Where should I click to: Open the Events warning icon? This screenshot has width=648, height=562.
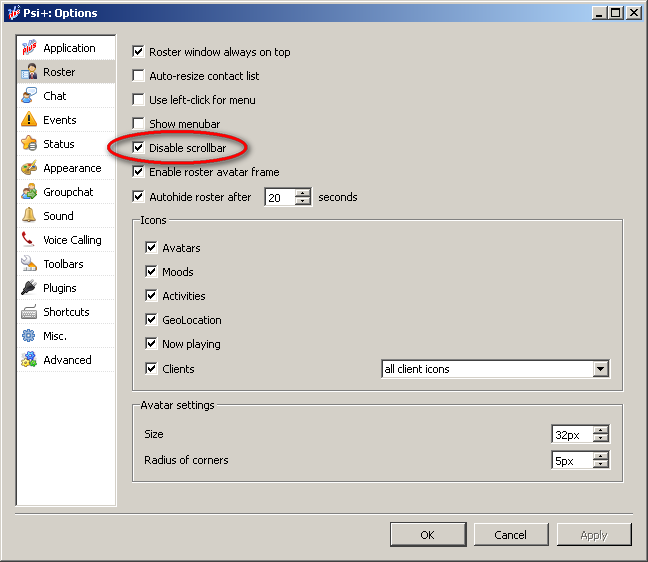[29, 120]
